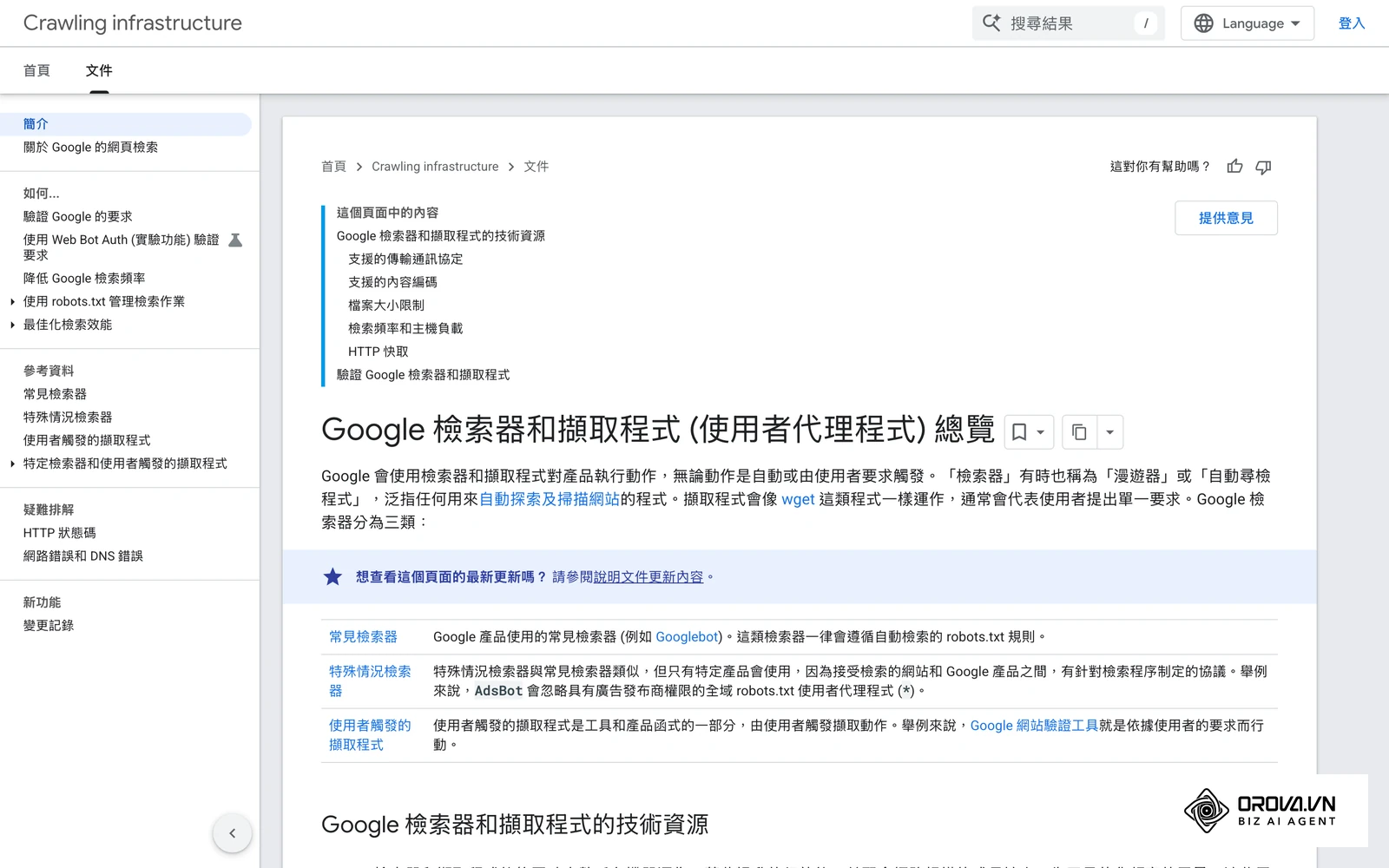Click the thumbs down not helpful icon
The height and width of the screenshot is (868, 1389).
[1263, 167]
